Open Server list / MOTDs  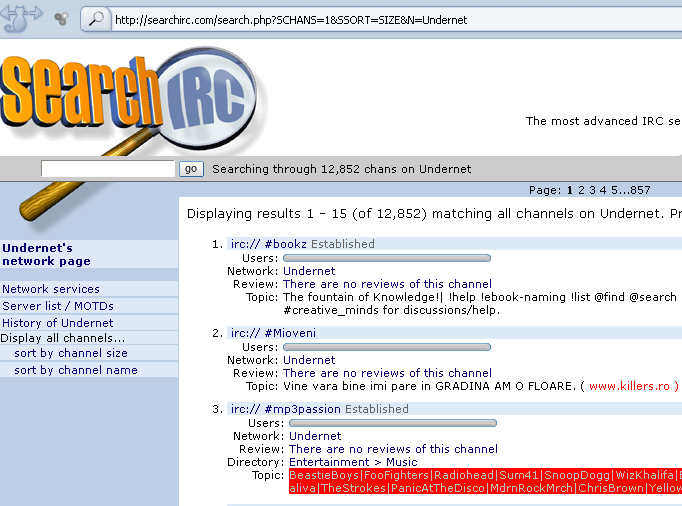[58, 306]
